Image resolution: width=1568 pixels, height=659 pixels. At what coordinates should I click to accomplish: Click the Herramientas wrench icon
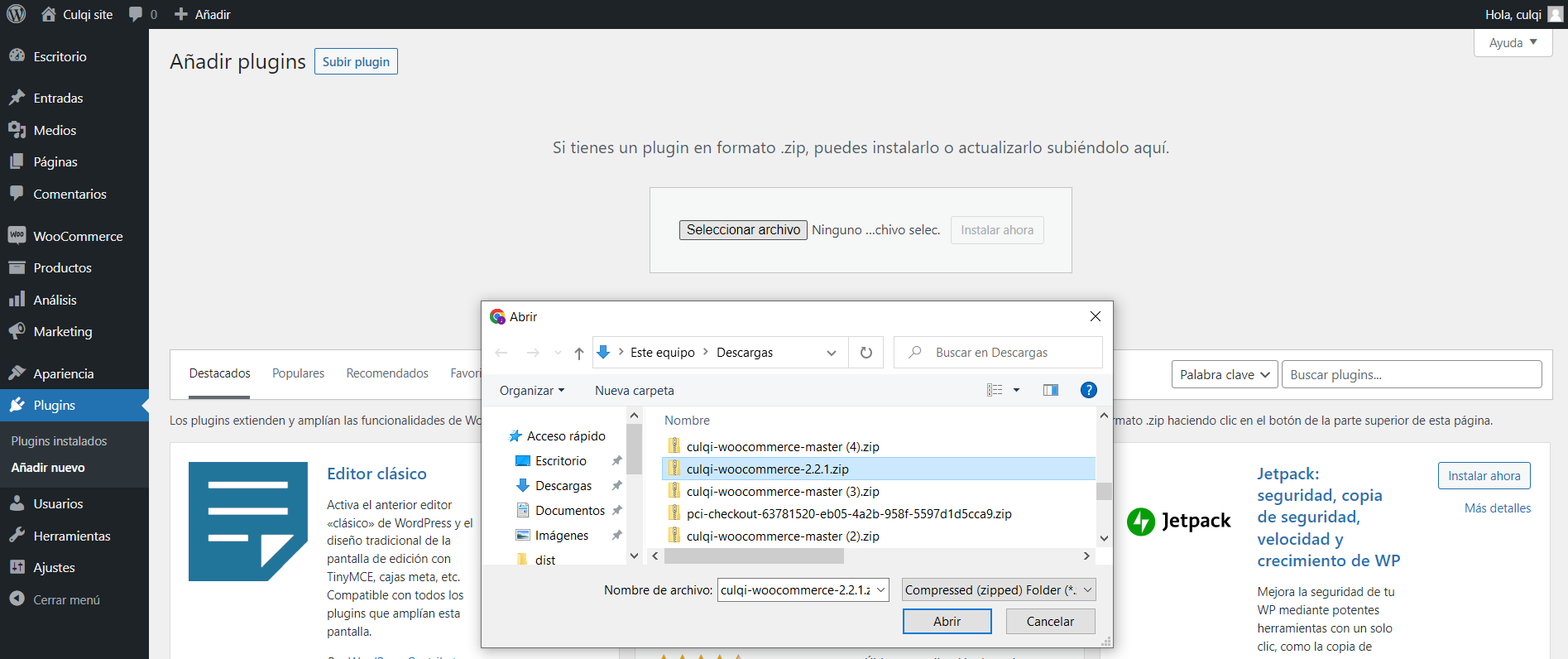point(17,536)
